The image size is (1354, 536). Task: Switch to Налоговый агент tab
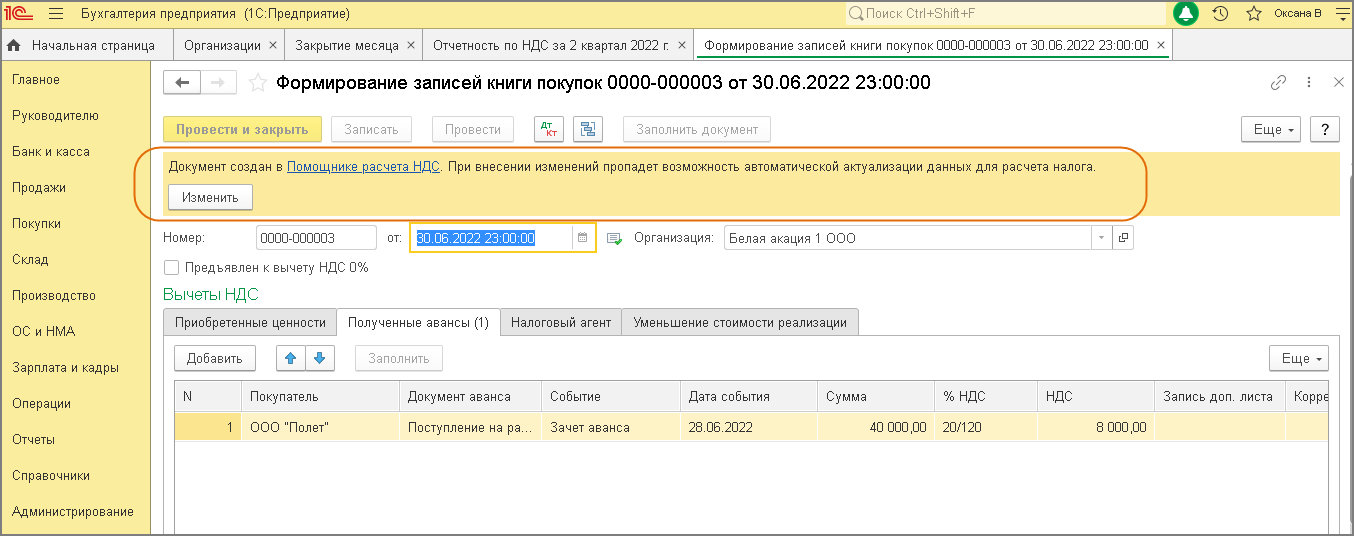tap(560, 322)
